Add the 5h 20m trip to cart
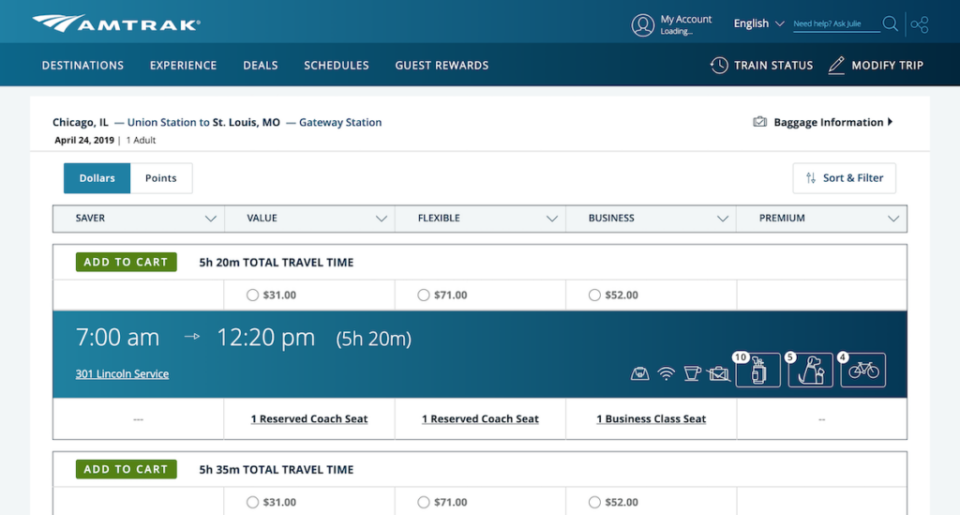Image resolution: width=960 pixels, height=515 pixels. coord(126,262)
